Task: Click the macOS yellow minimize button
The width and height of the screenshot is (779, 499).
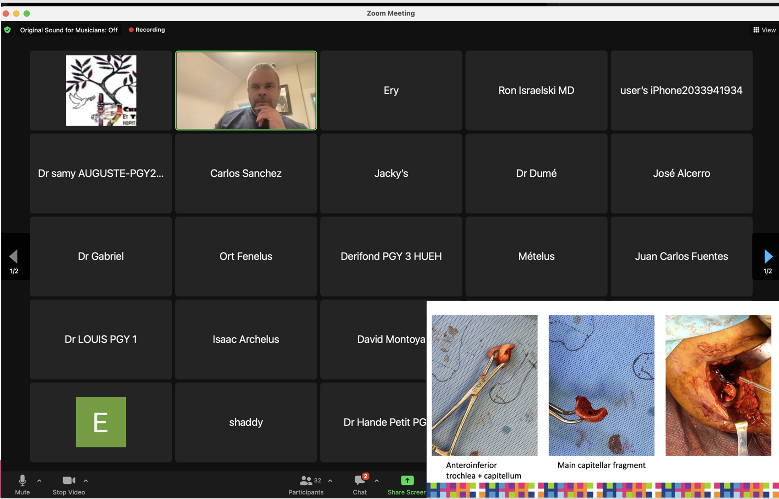Action: pos(16,13)
